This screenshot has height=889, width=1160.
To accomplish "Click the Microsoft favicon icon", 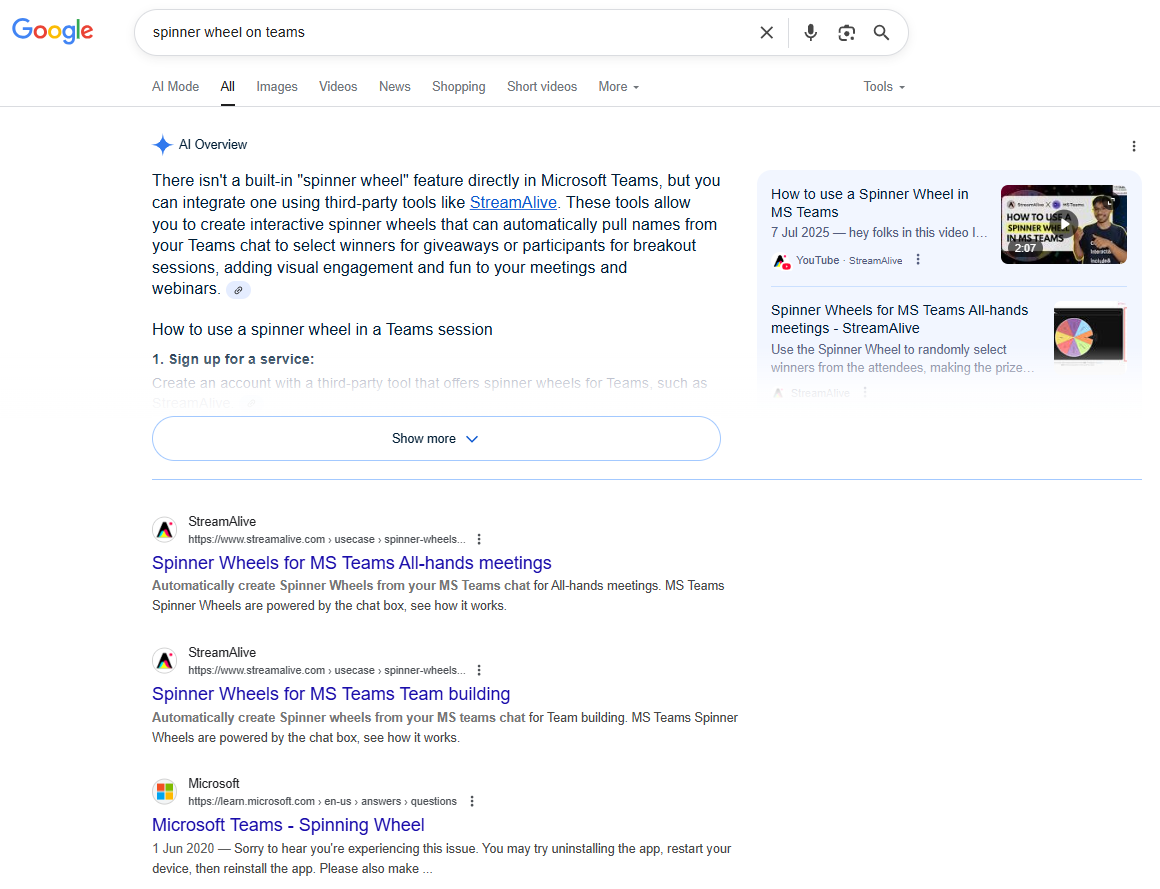I will point(165,791).
